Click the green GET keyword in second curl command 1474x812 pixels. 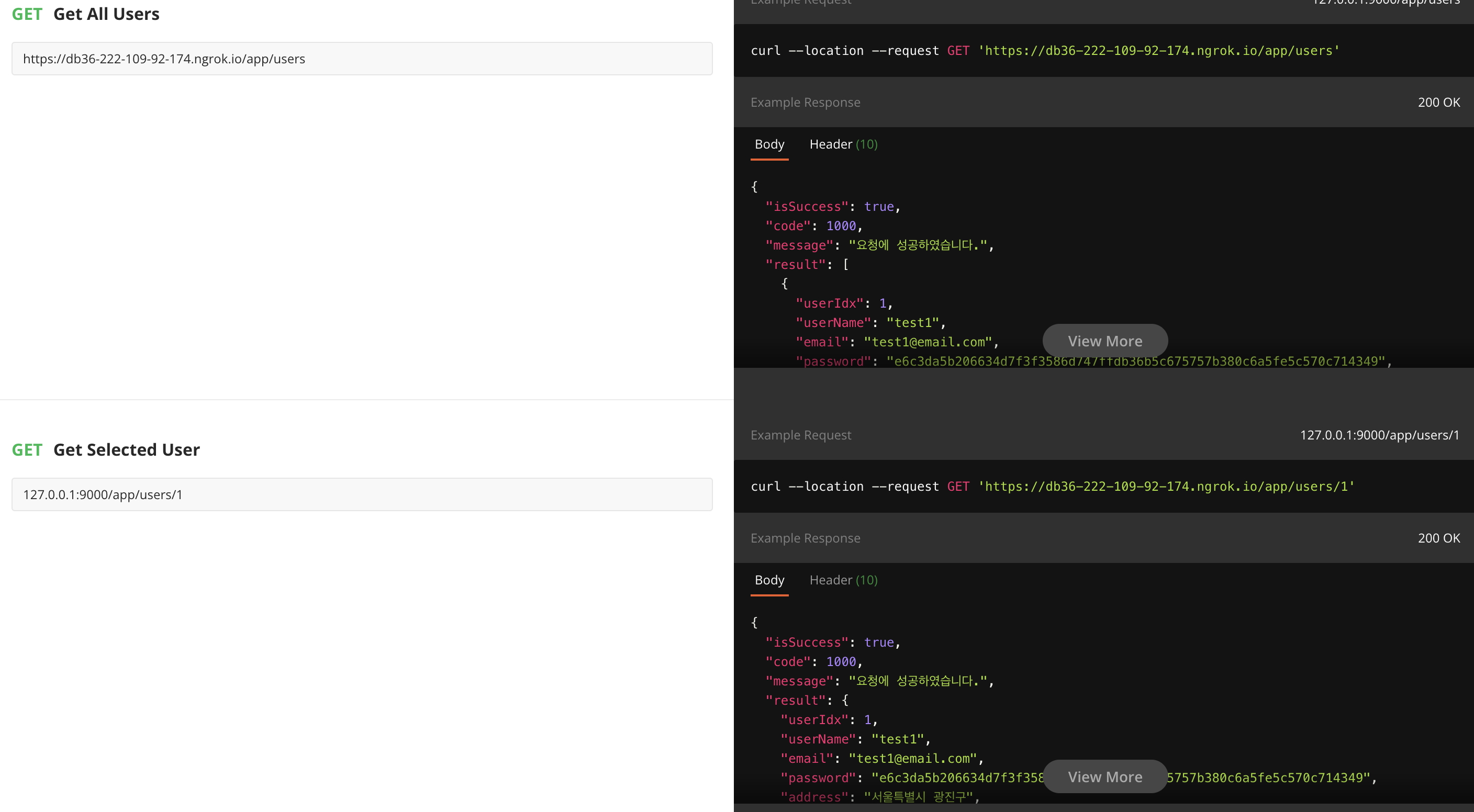click(958, 486)
